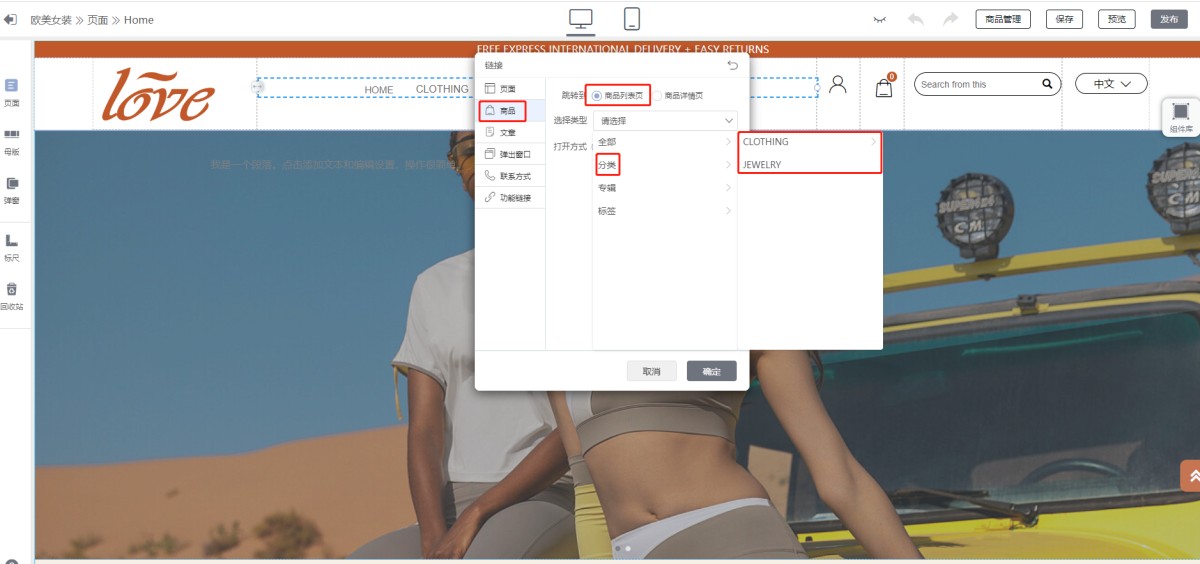The width and height of the screenshot is (1200, 564).
Task: Open the 组件库 component library panel
Action: tap(1180, 116)
